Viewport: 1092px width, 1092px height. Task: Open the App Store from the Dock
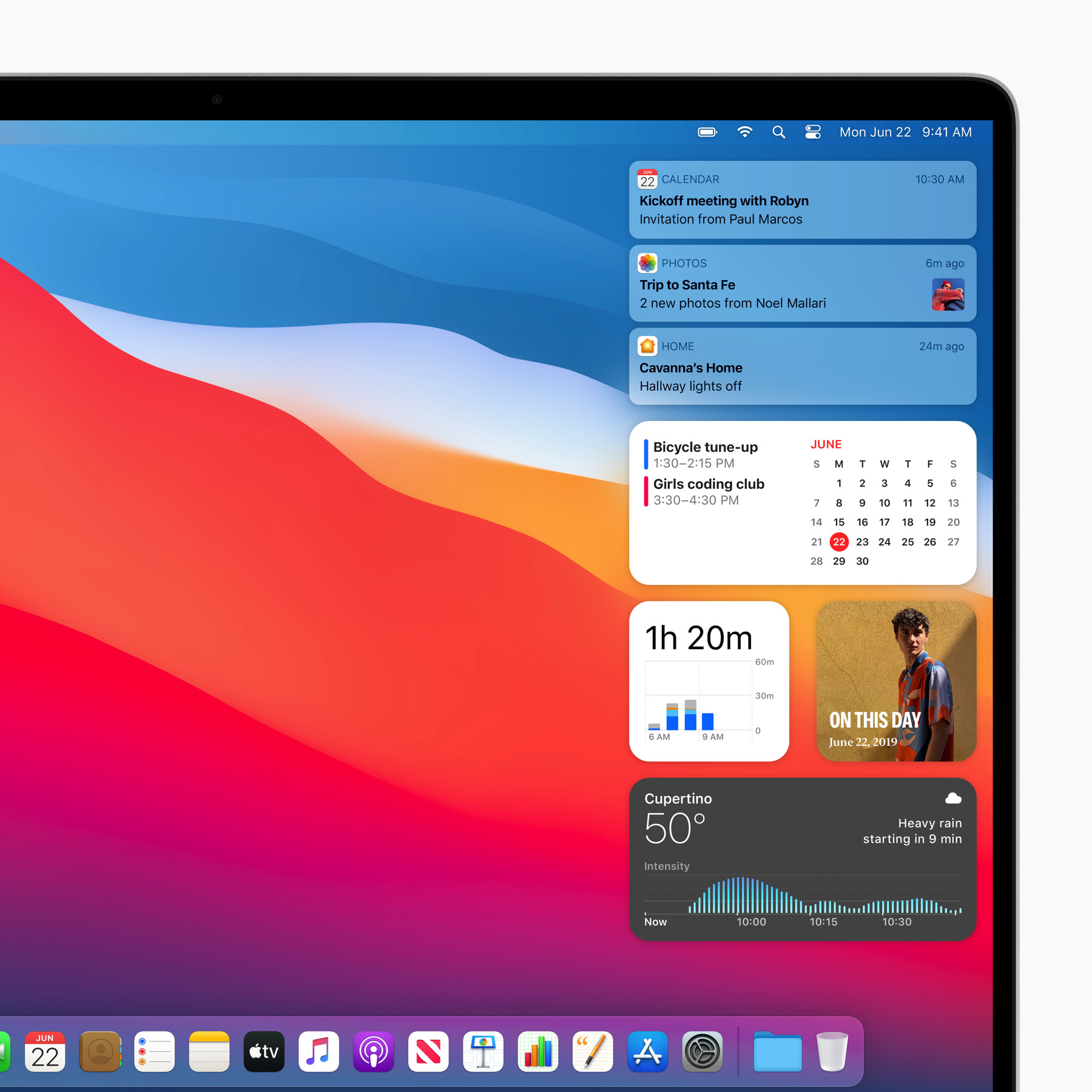click(647, 1051)
